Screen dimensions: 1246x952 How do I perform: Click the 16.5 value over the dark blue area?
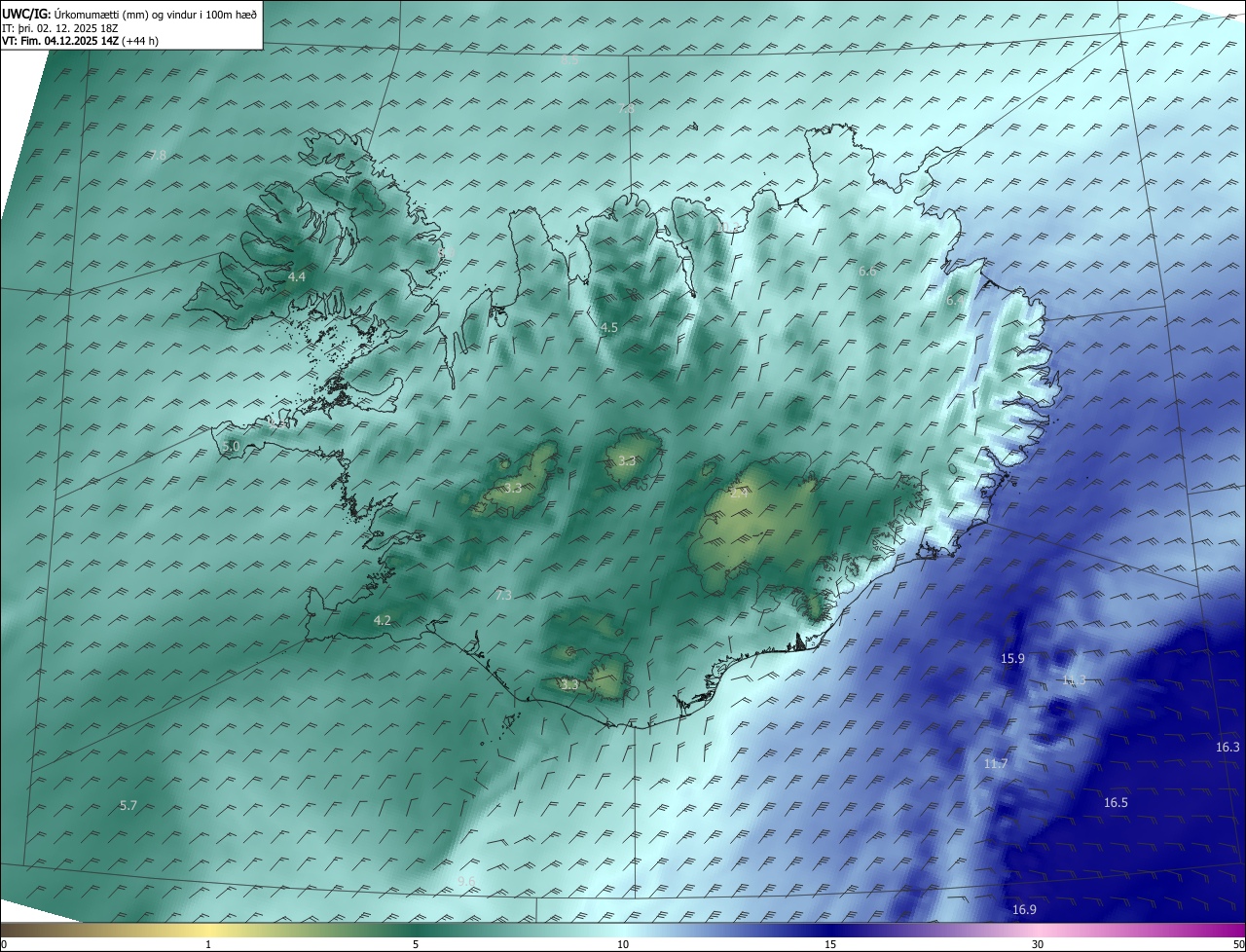coord(1116,803)
